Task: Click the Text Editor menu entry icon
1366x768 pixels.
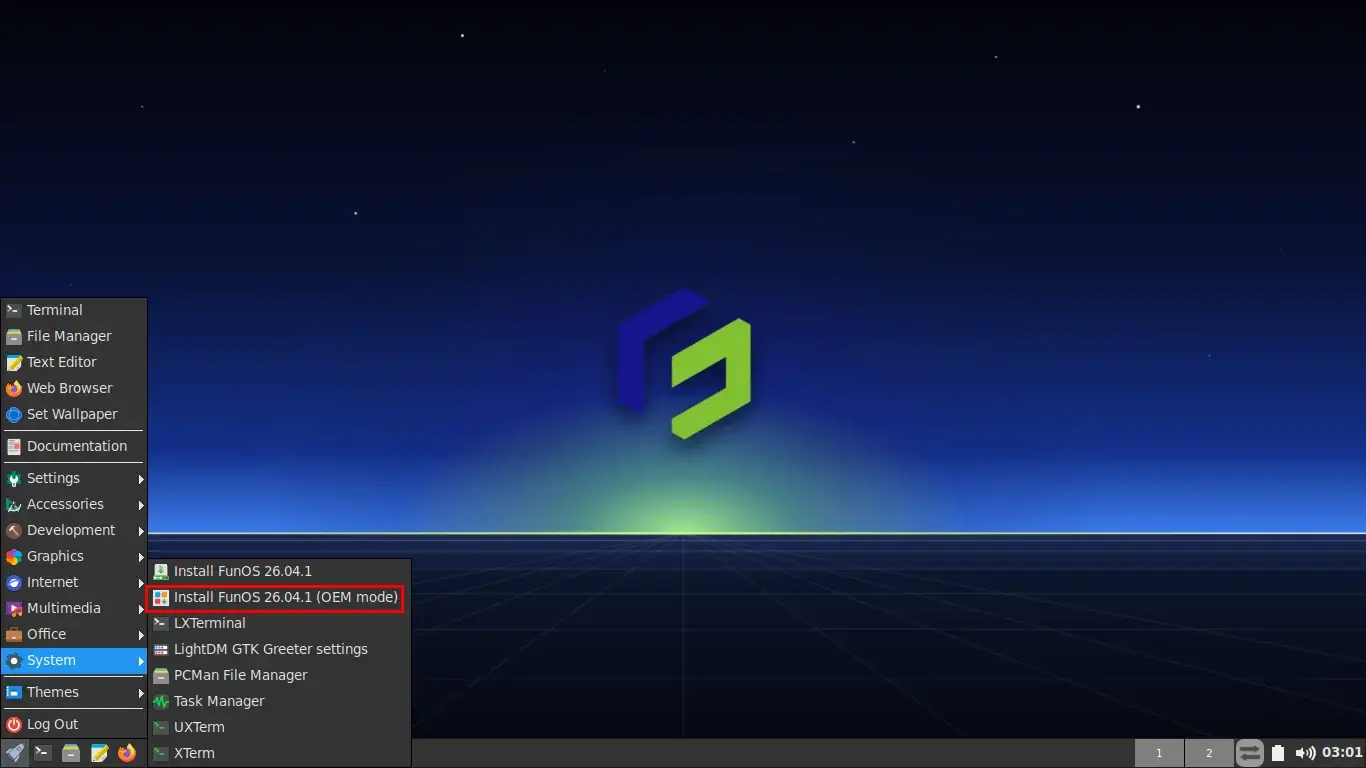Action: tap(14, 362)
